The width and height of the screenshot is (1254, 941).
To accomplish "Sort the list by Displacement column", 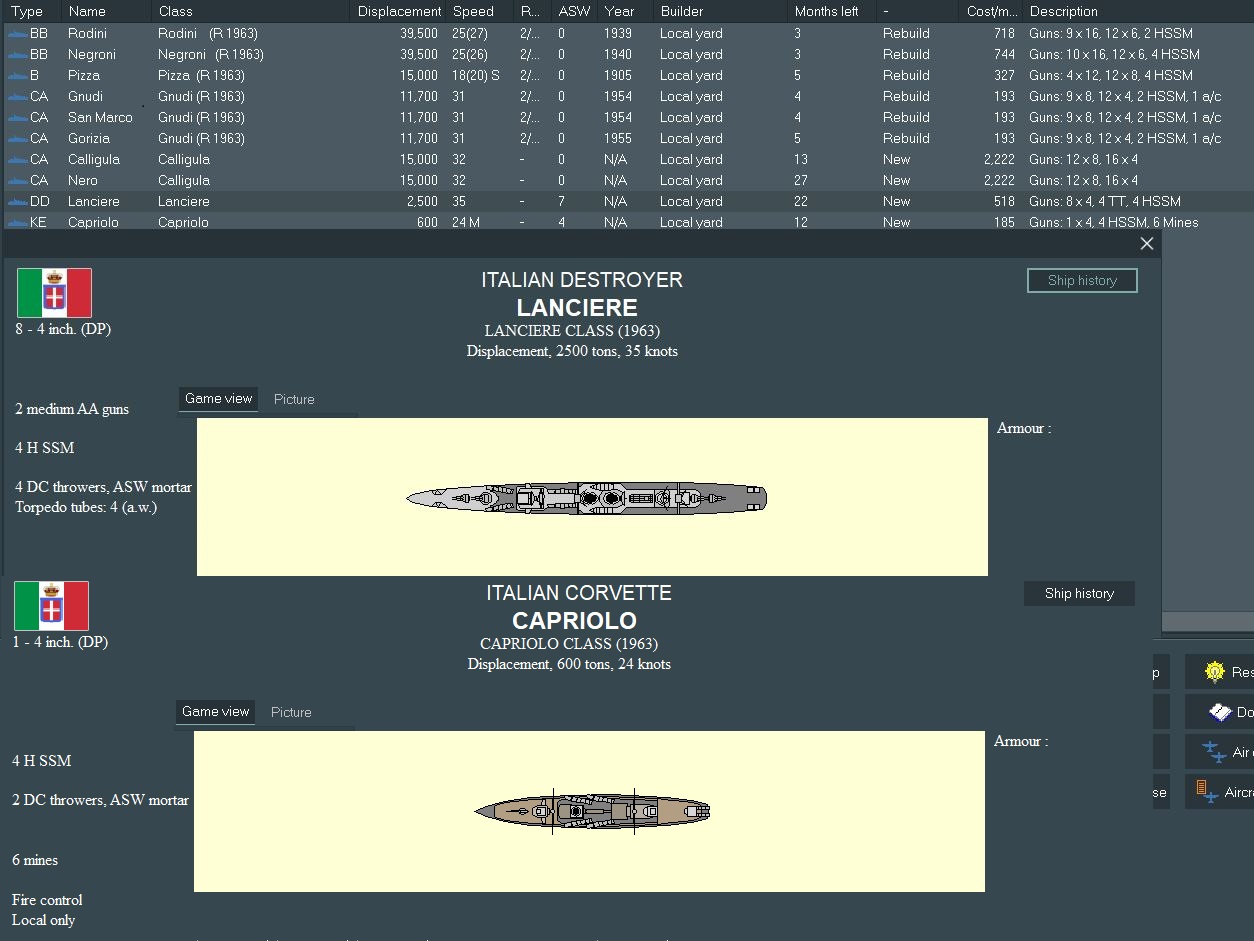I will pyautogui.click(x=399, y=11).
